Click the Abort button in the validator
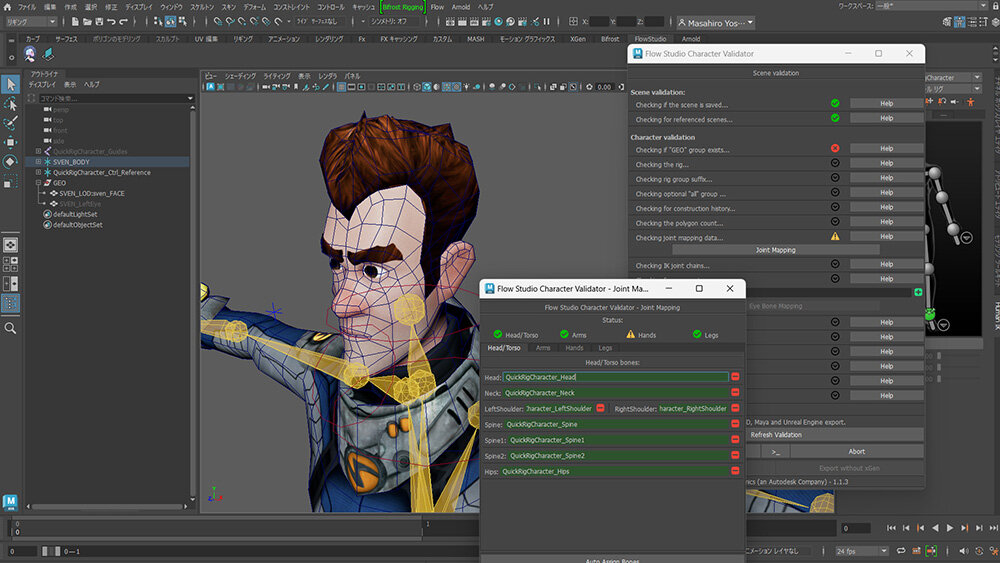 857,451
